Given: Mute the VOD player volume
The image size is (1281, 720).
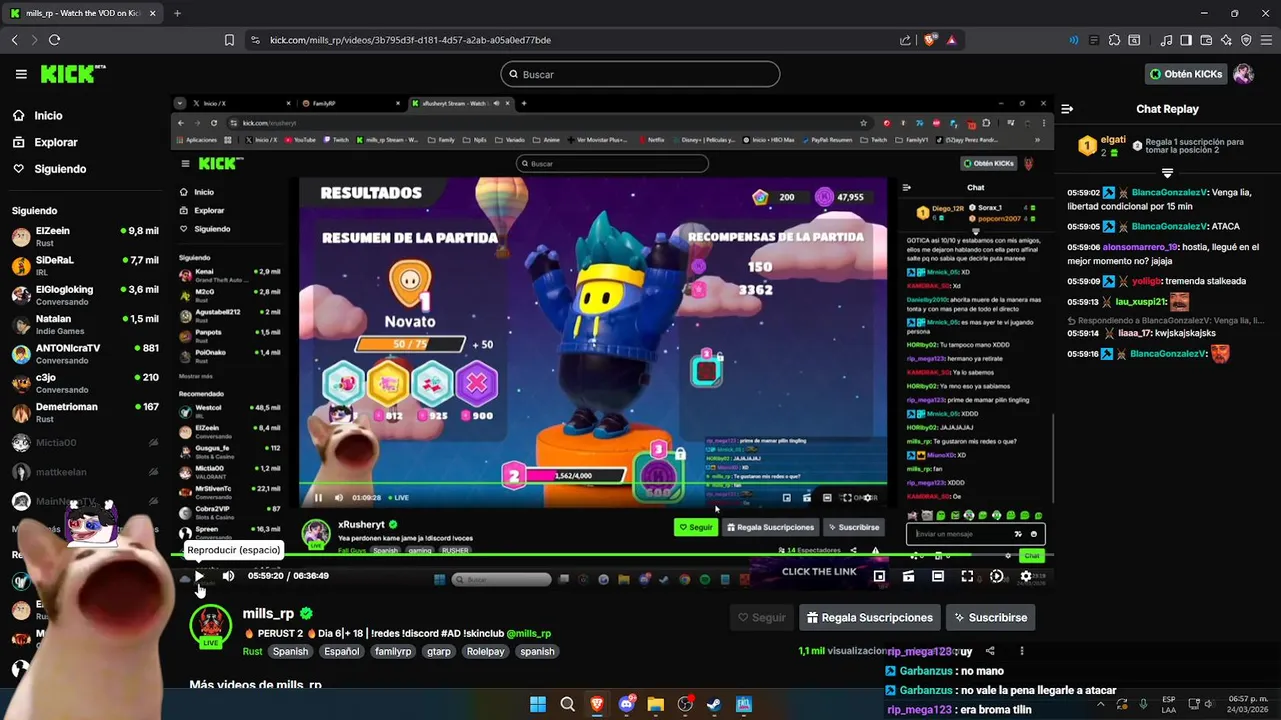Looking at the screenshot, I should tap(228, 576).
